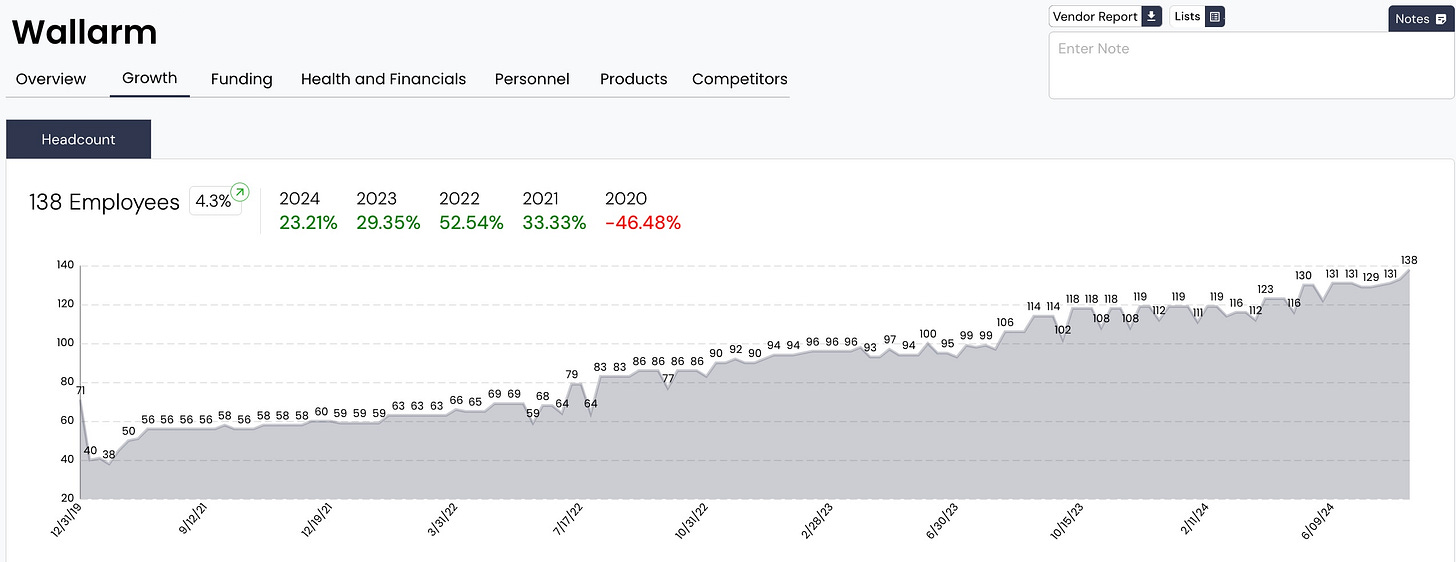Click the 2024 growth value 23.21%
Image resolution: width=1456 pixels, height=562 pixels.
point(308,223)
